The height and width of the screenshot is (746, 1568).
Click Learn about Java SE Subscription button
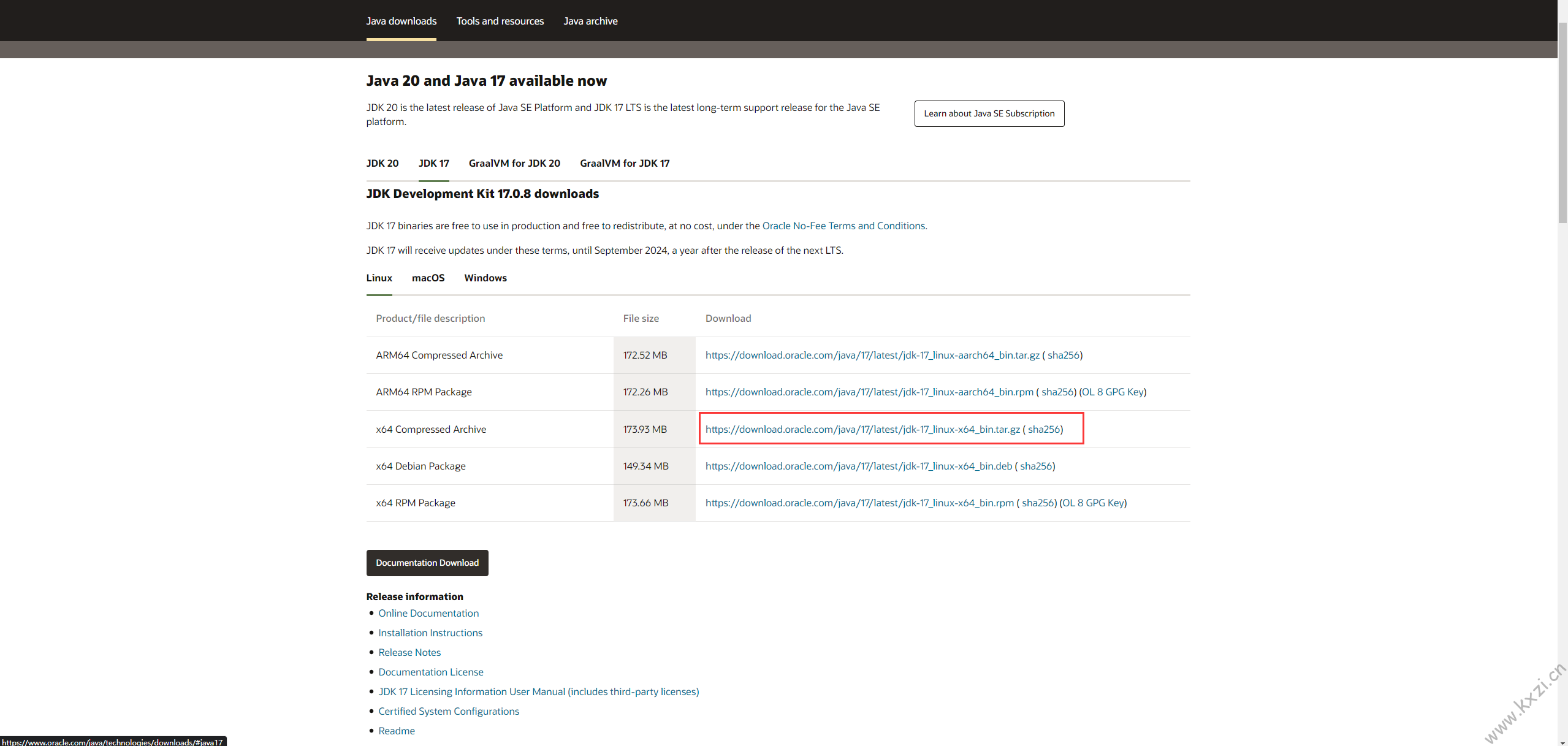[989, 113]
